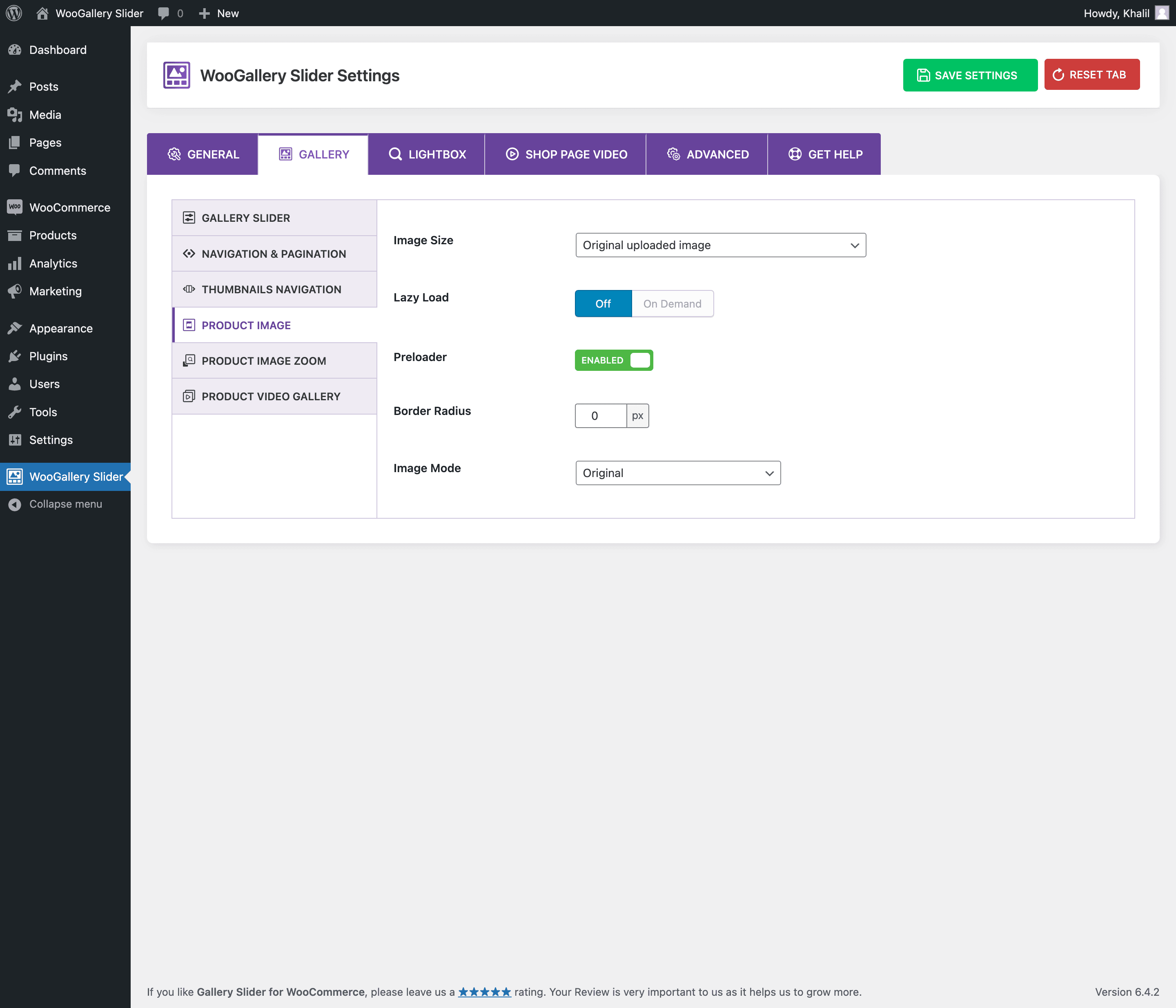Set Lazy Load to On Demand
The image size is (1176, 1008).
pos(672,303)
